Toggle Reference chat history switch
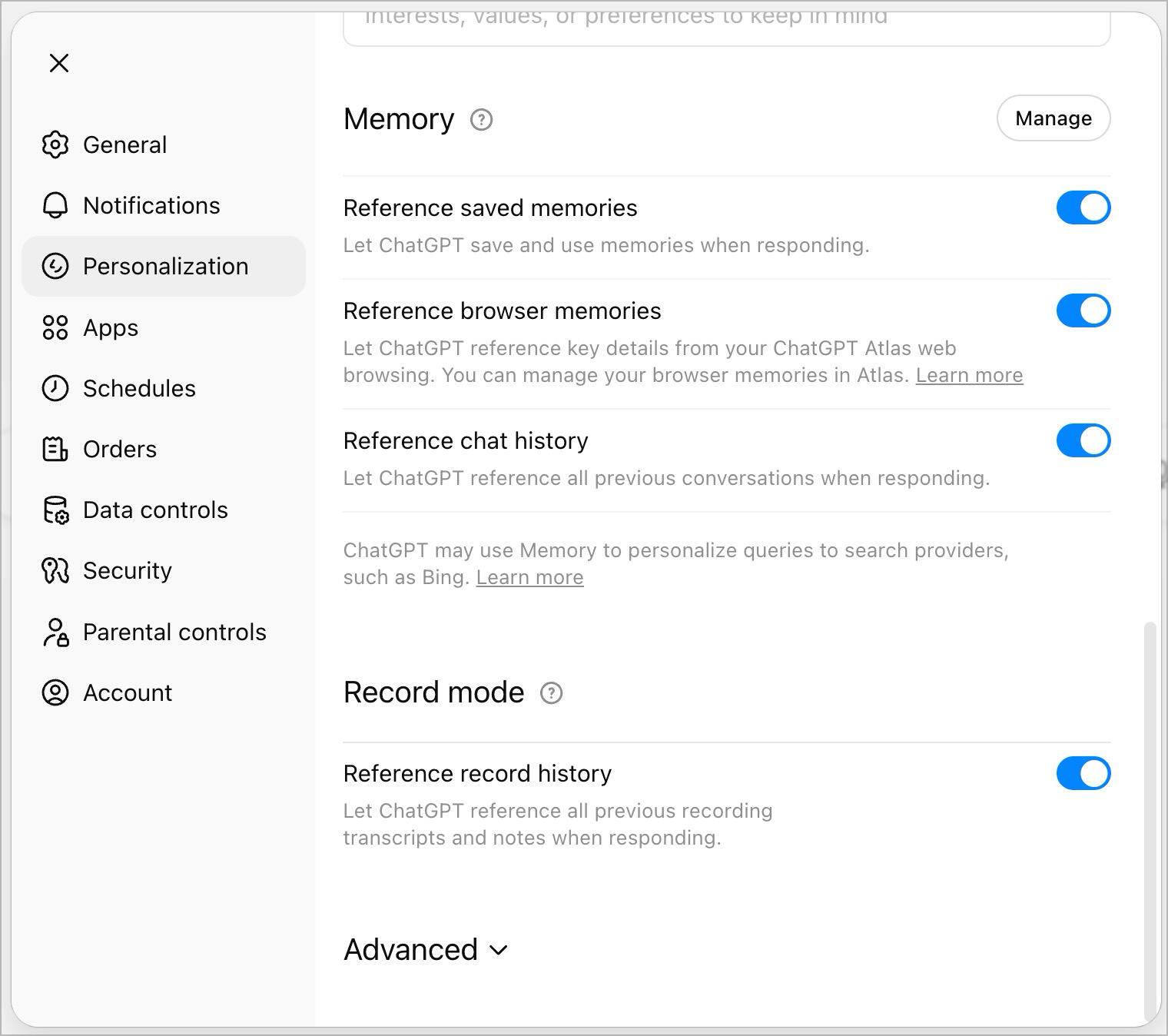The width and height of the screenshot is (1168, 1036). (x=1083, y=440)
